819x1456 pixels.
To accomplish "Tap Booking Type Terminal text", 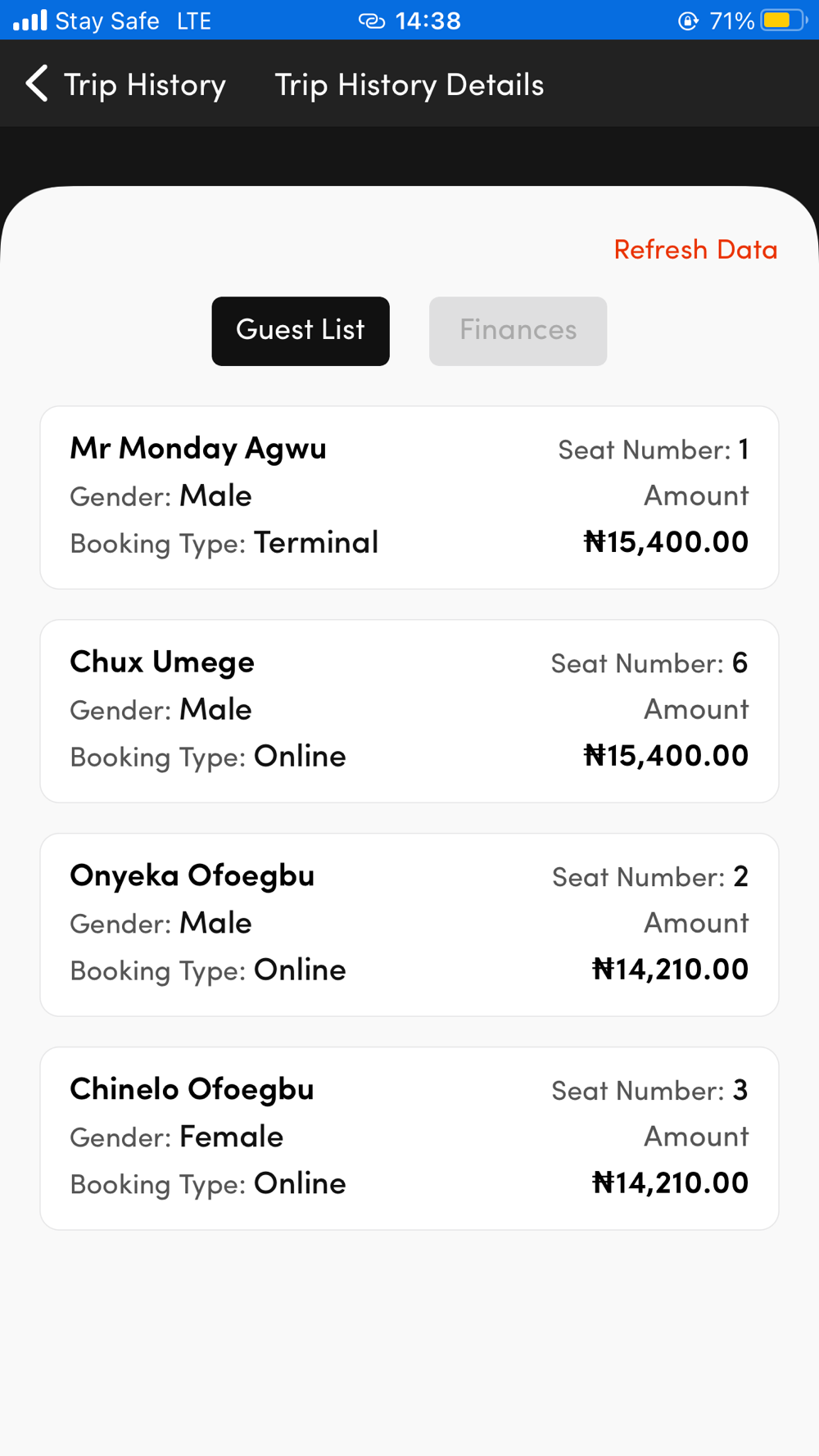I will tap(224, 543).
